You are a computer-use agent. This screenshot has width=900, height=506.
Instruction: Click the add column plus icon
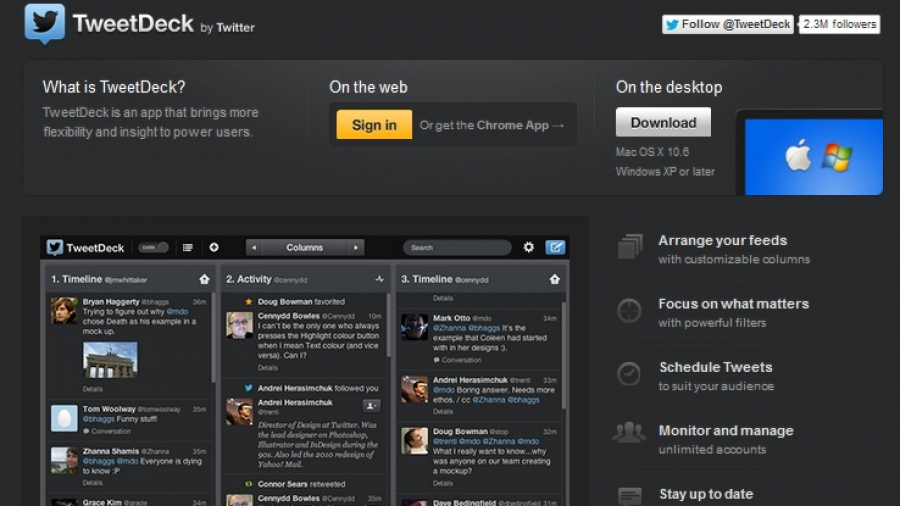coord(214,247)
